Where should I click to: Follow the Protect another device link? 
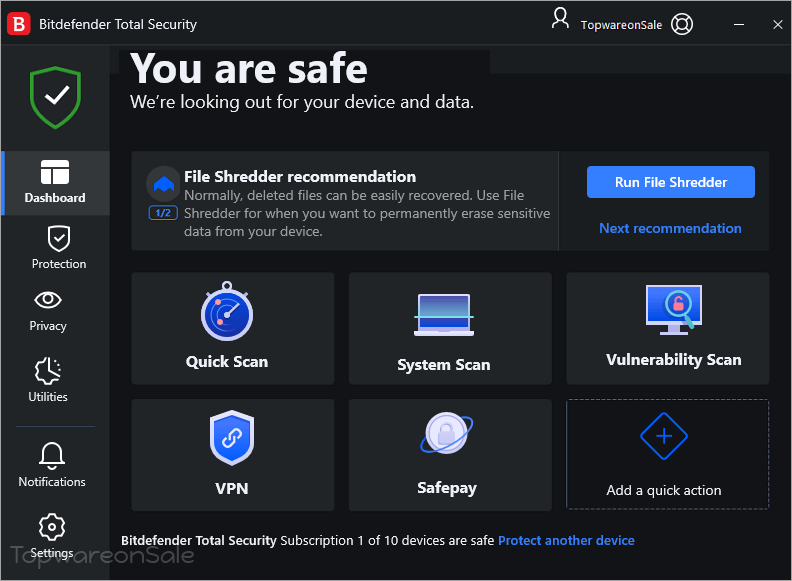tap(566, 541)
